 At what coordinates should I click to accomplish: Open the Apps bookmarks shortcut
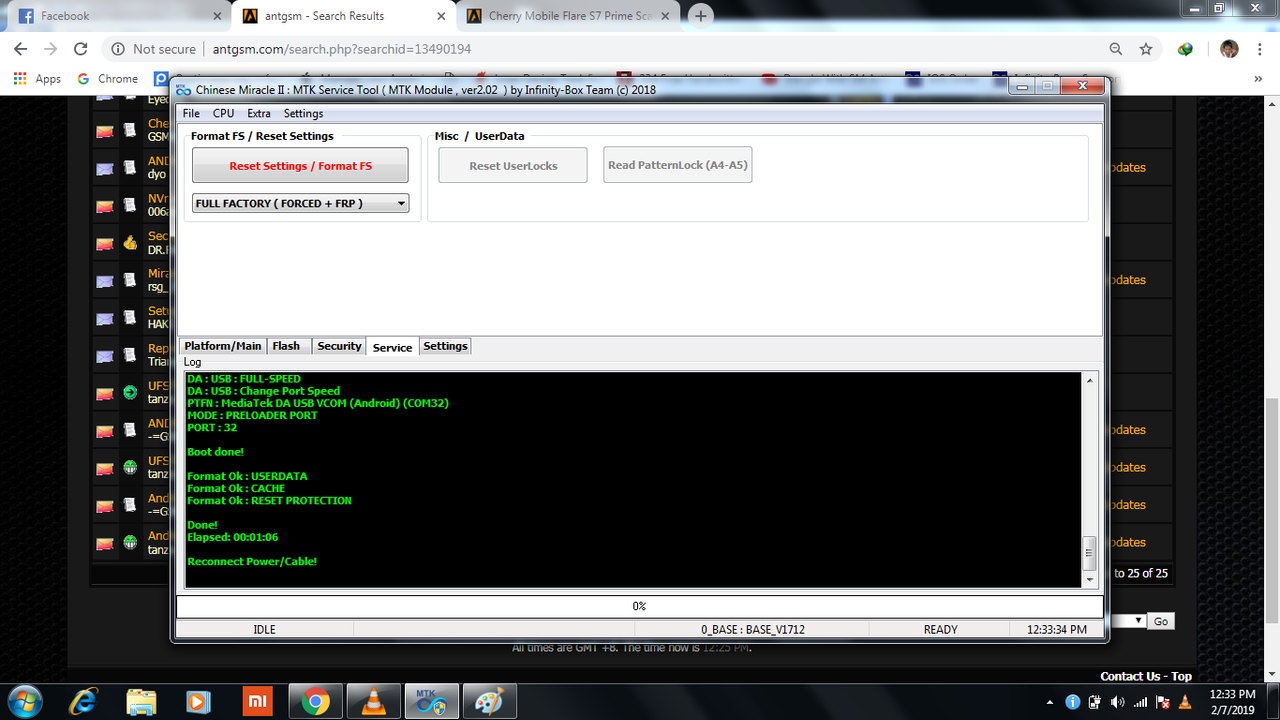(37, 79)
